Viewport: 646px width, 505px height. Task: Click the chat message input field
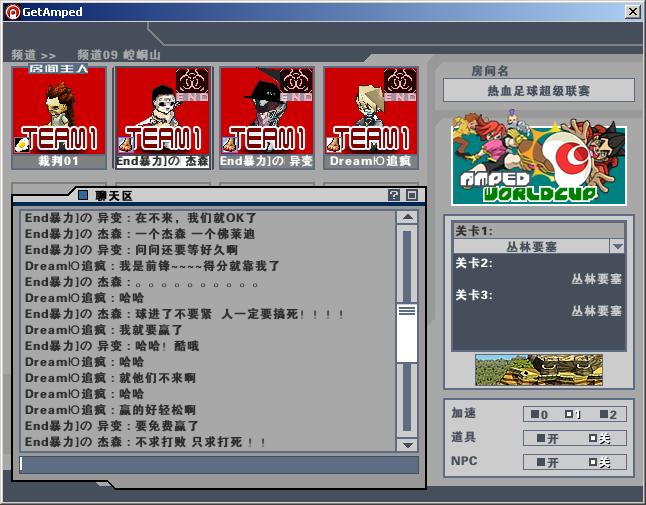pos(218,464)
